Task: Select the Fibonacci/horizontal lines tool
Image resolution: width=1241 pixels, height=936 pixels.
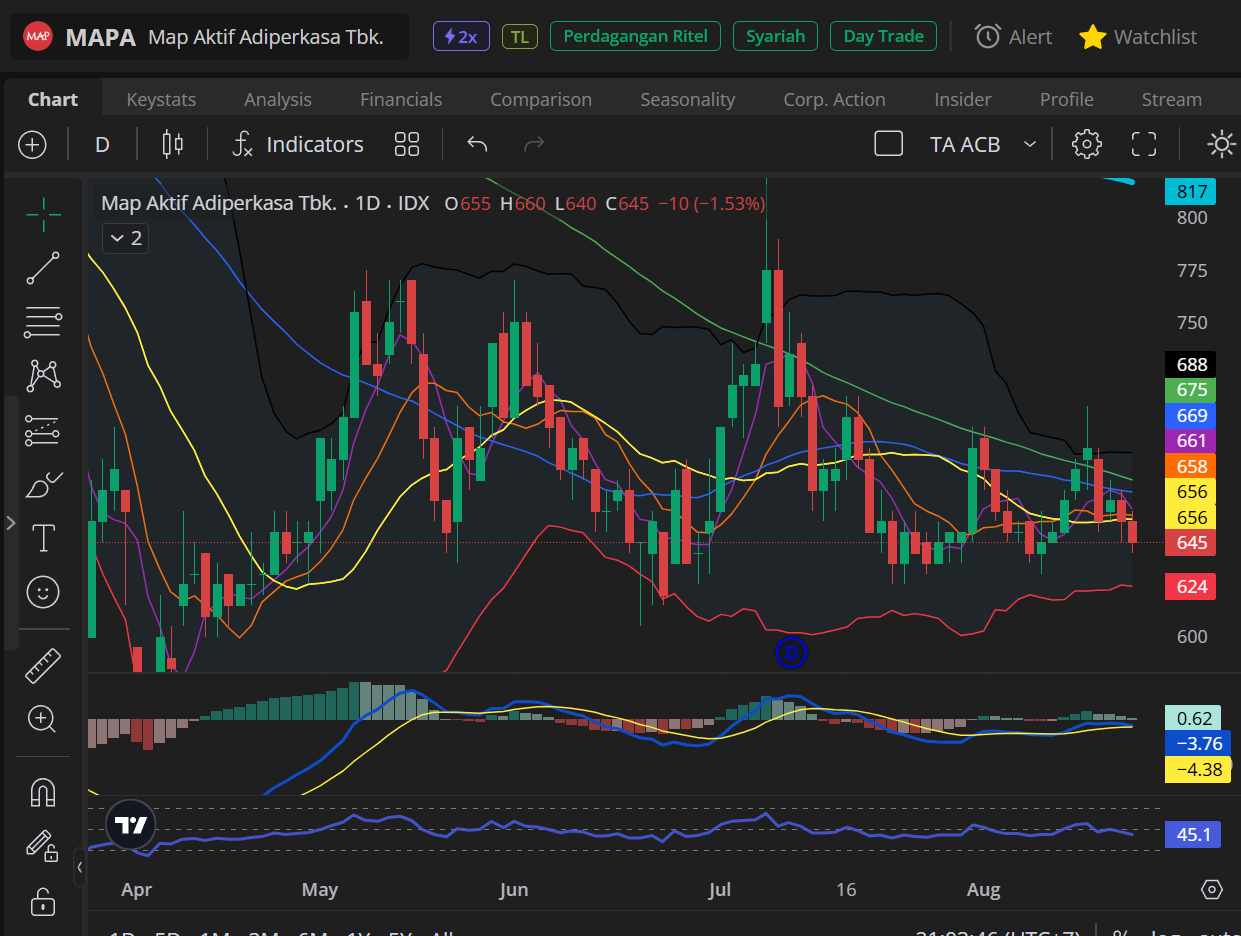Action: 43,322
